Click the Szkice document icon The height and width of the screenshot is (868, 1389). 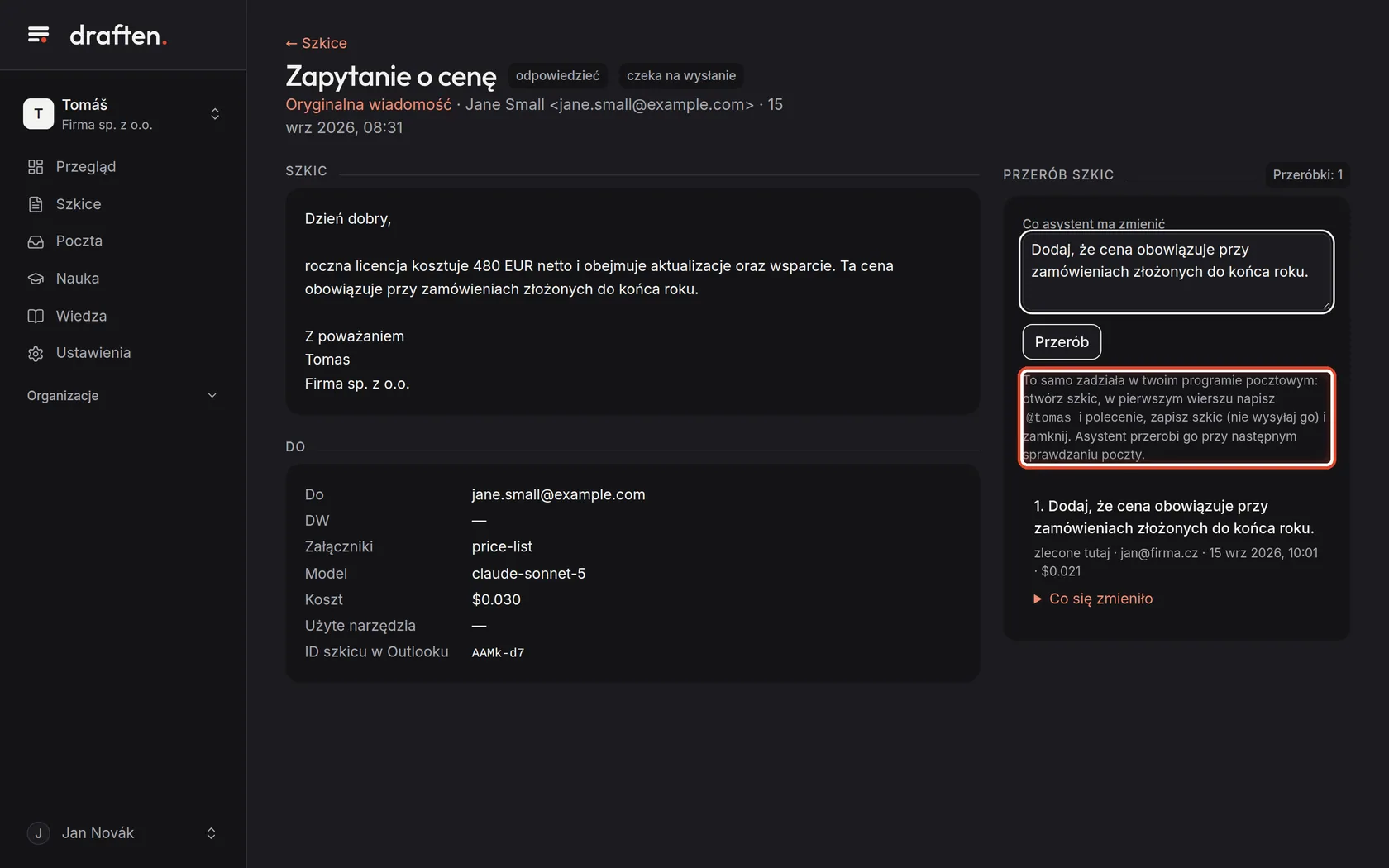coord(36,204)
